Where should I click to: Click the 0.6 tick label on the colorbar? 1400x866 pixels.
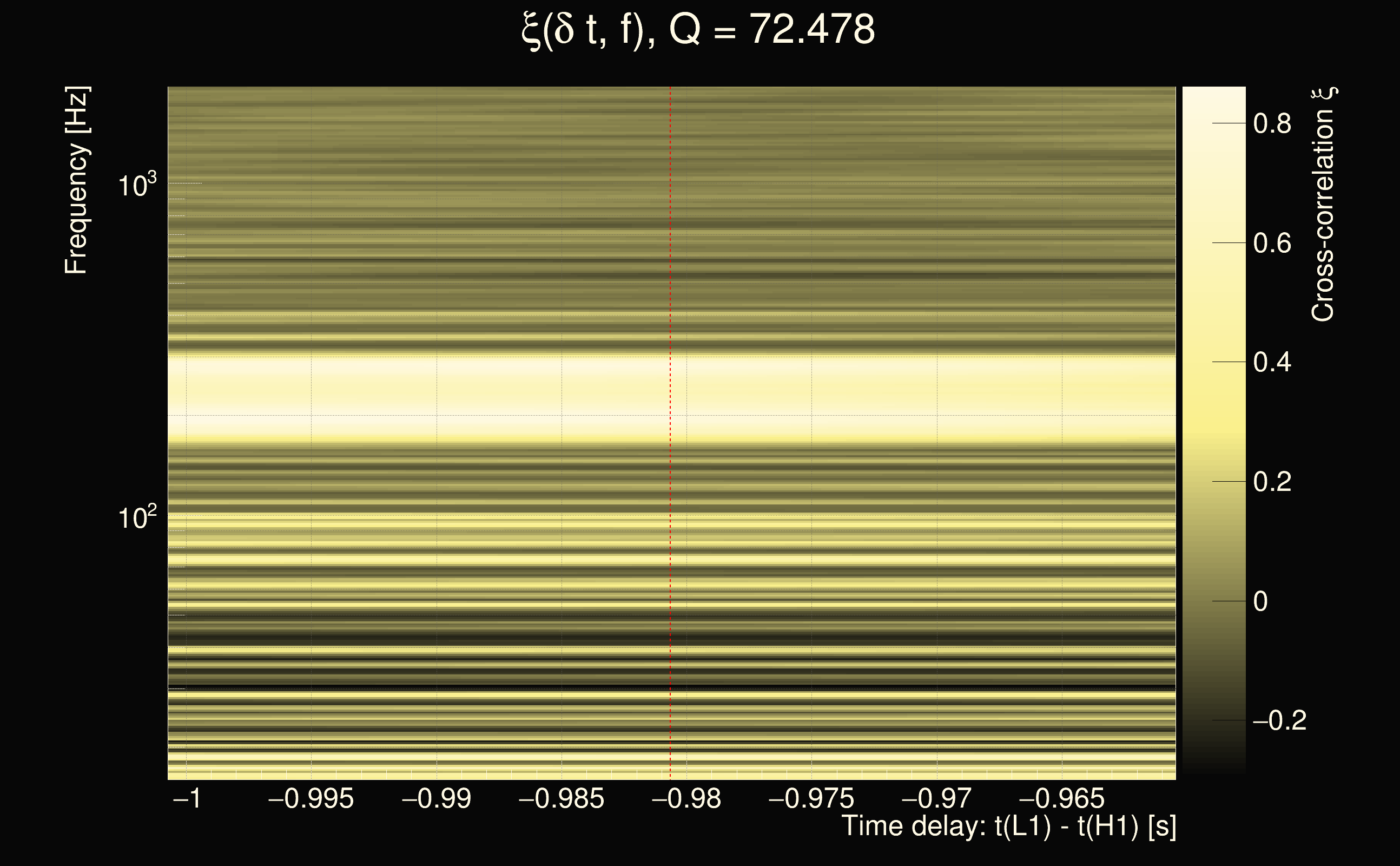pos(1272,244)
